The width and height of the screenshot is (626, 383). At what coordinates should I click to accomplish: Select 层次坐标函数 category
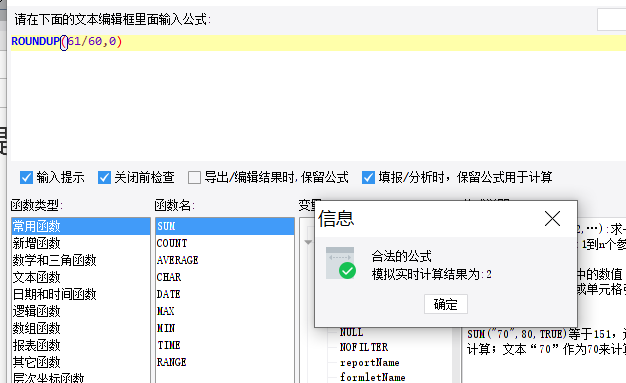tap(81, 378)
